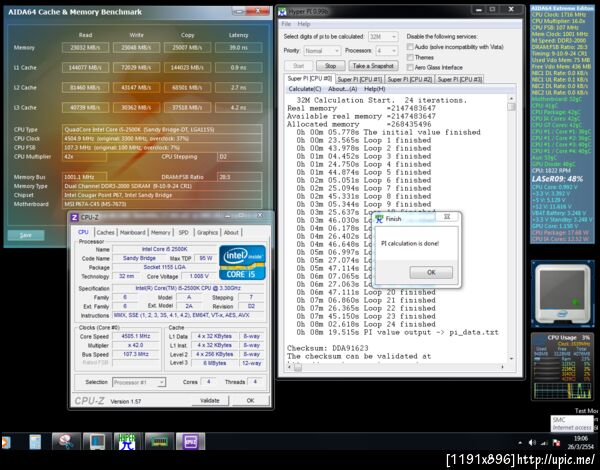Open the File menu in Hyper PI

click(286, 24)
